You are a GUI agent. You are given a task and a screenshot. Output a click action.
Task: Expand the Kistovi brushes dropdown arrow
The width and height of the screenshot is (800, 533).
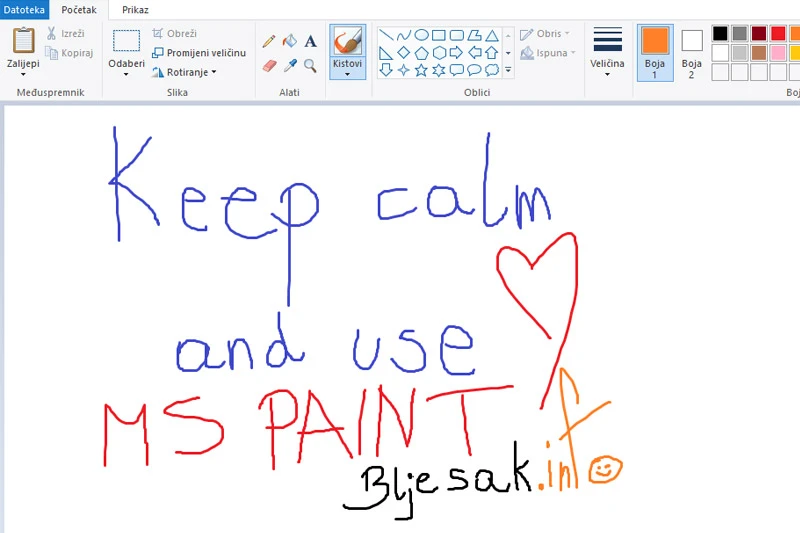point(347,74)
